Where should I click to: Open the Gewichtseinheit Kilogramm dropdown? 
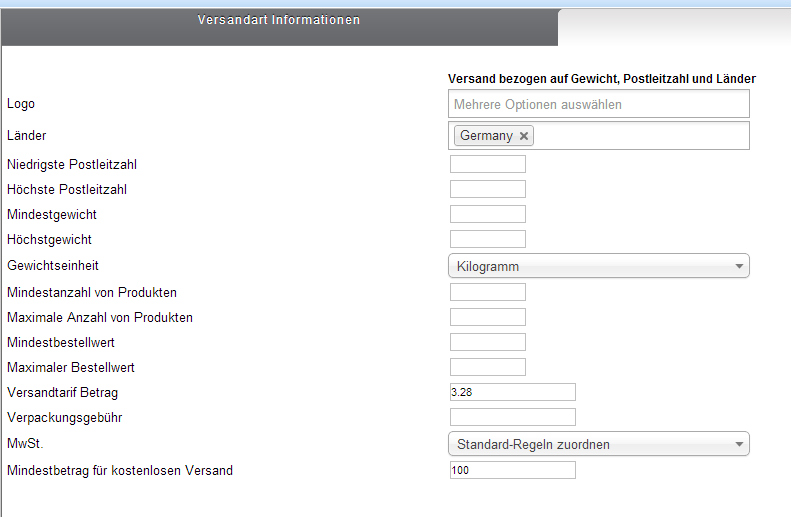coord(598,266)
